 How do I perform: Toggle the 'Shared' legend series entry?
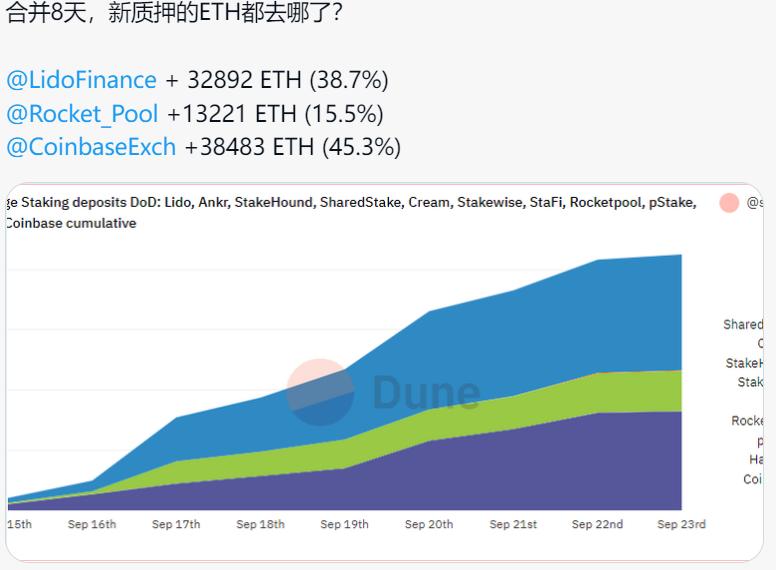click(x=743, y=325)
